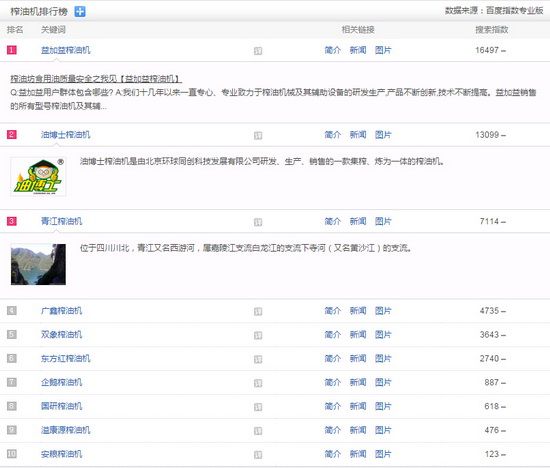Screen dimensions: 550x468
Task: Click 新闻 for 油博士榨油机
Action: click(x=358, y=135)
